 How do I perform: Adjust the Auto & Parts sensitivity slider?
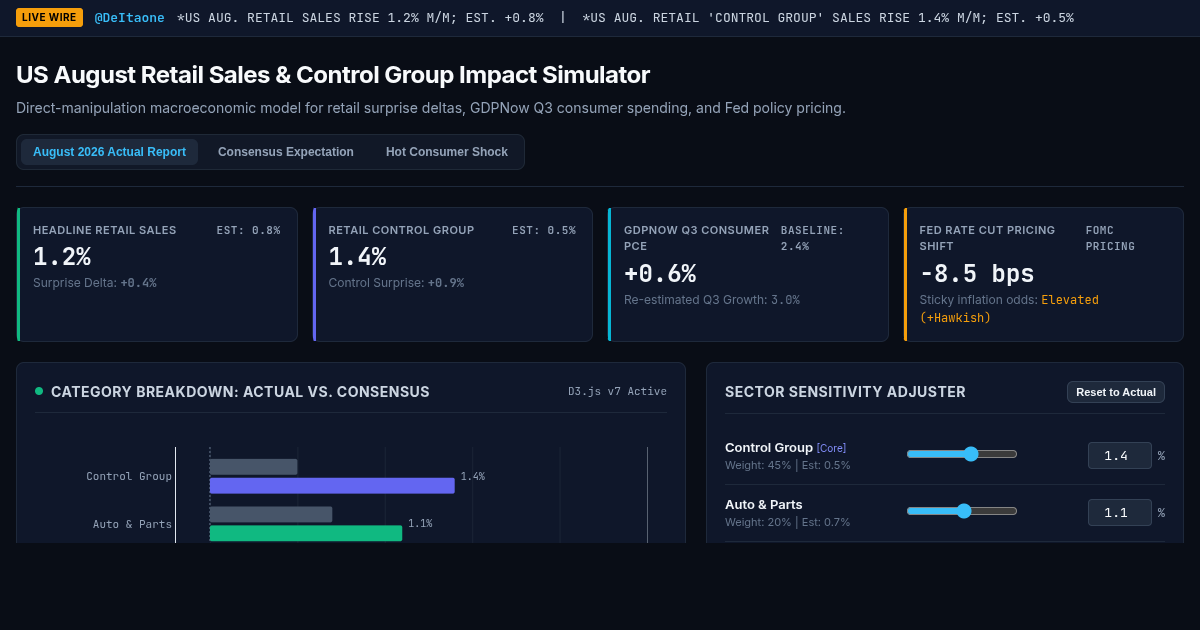coord(962,511)
